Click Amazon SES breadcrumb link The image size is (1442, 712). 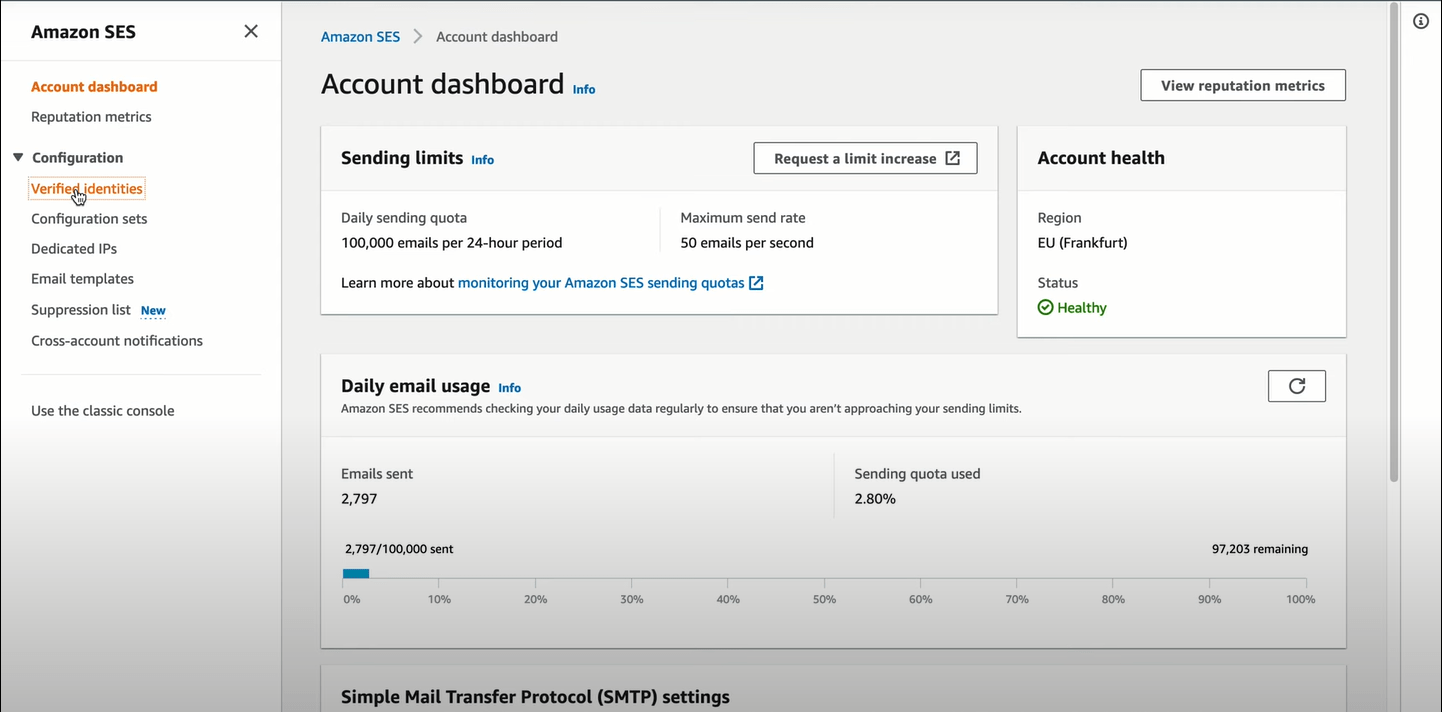point(360,37)
